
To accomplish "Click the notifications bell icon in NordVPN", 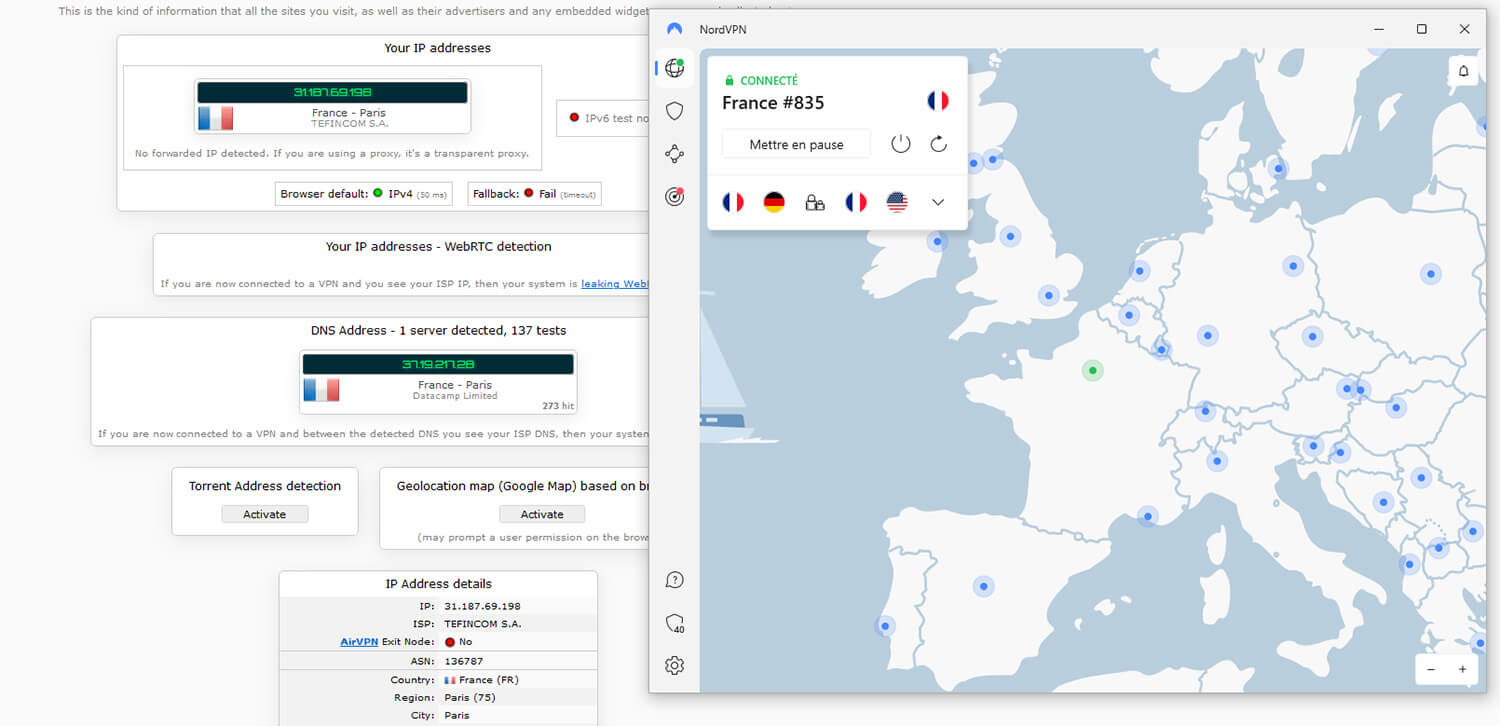I will tap(1463, 71).
